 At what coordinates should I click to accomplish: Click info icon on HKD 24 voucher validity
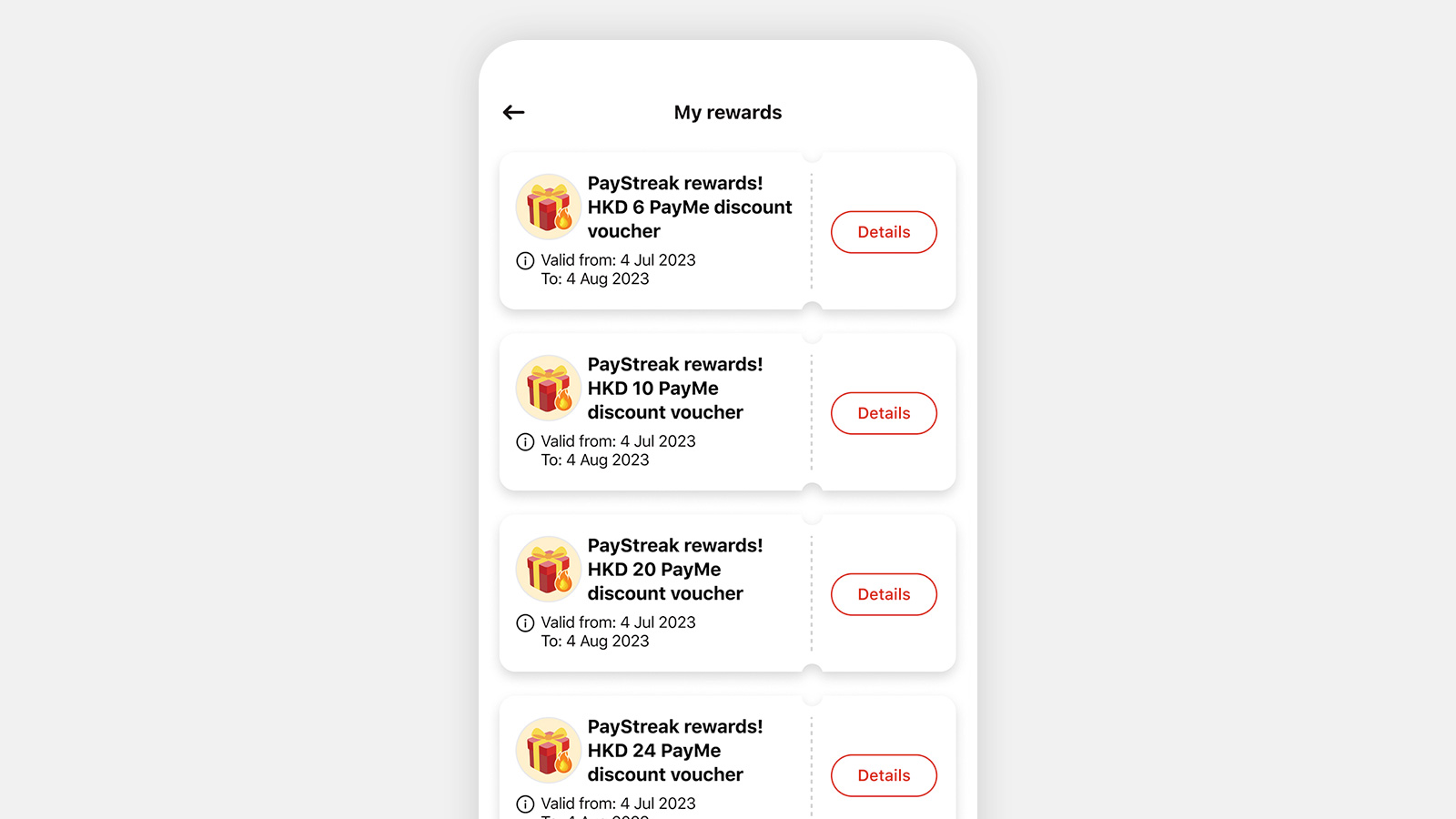(525, 804)
